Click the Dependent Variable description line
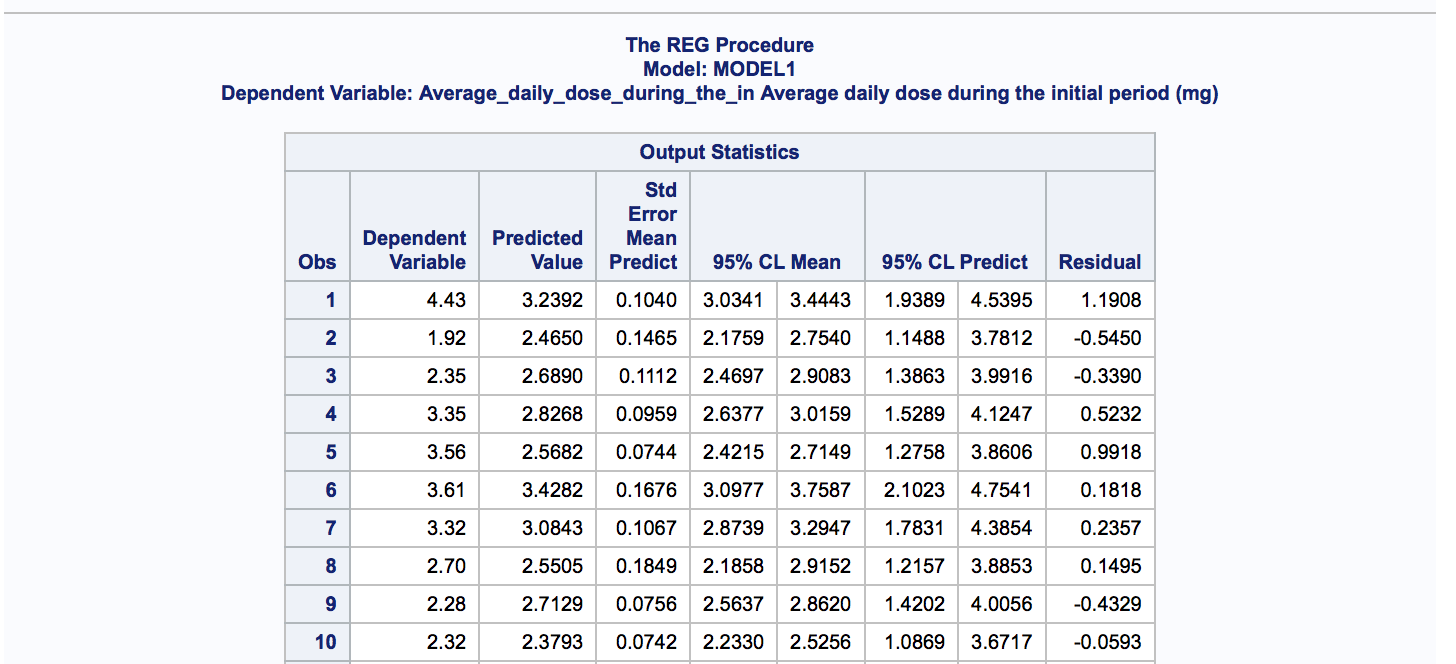Image resolution: width=1456 pixels, height=664 pixels. tap(719, 94)
